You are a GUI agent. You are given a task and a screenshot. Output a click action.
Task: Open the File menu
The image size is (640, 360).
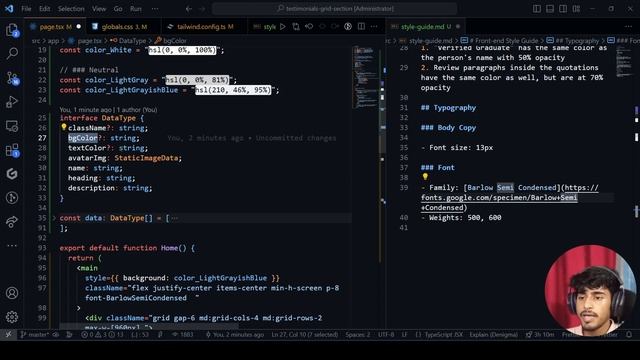tap(26, 9)
